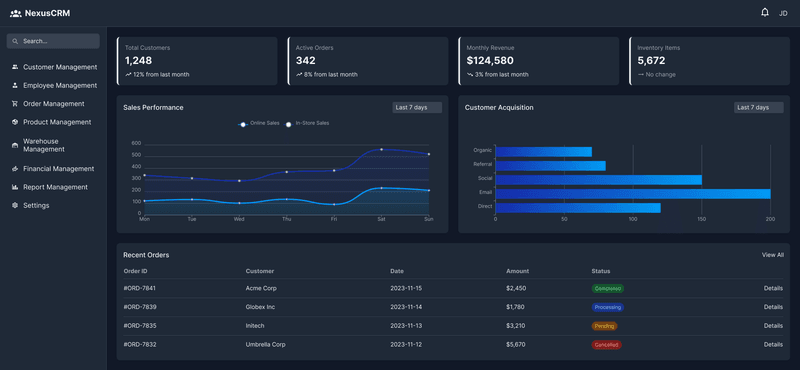Click the Customer Management people icon
Screen dimensions: 800x370
tap(15, 67)
